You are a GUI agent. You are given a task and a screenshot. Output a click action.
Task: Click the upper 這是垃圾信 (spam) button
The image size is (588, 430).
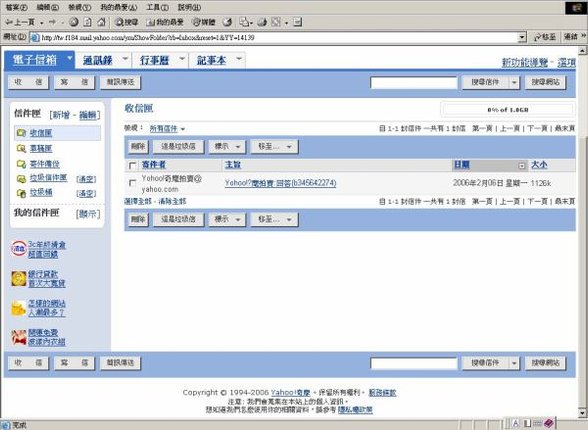coord(178,147)
